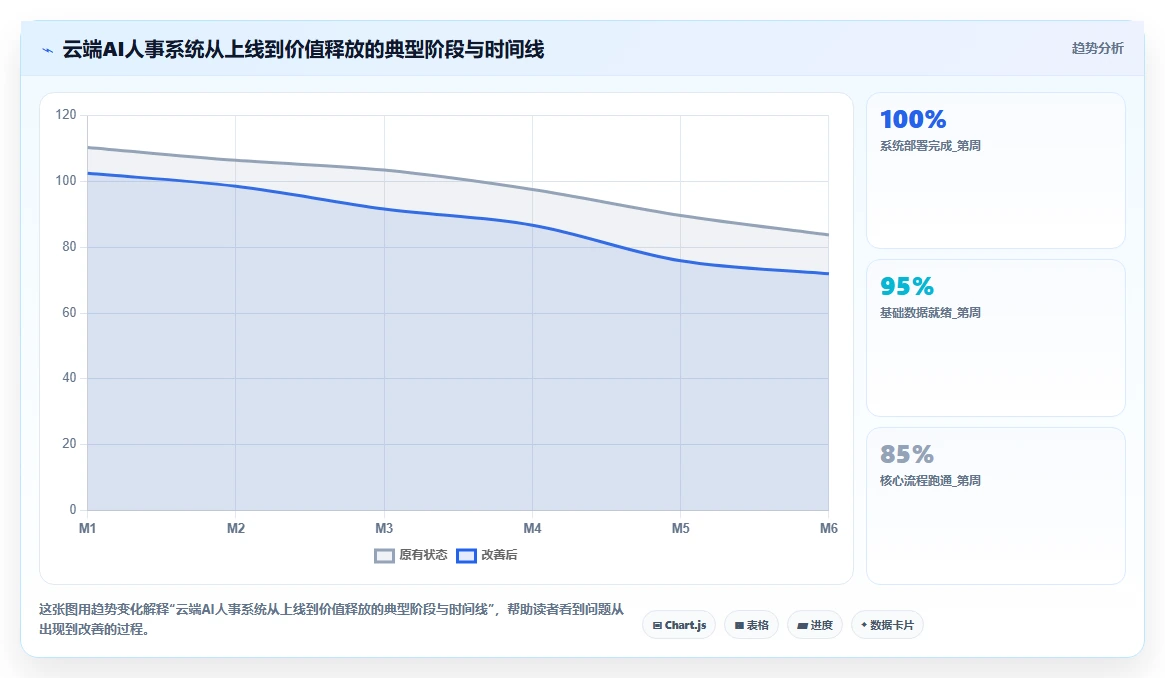Screen dimensions: 1165x678
Task: Click the 100% figure text
Action: point(913,120)
